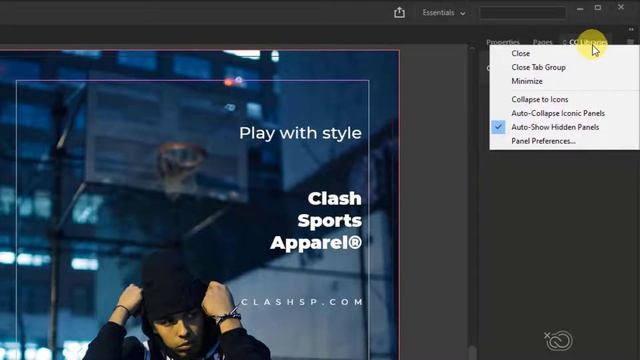Click the panel dock collapse arrows

click(631, 29)
